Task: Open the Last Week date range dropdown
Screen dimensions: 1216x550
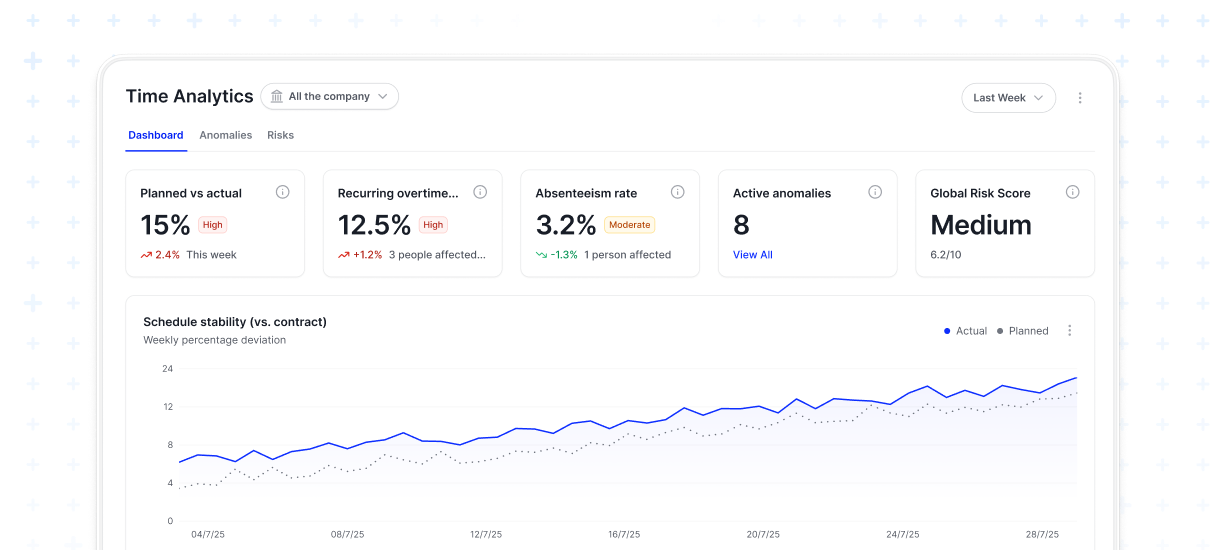Action: click(1008, 98)
